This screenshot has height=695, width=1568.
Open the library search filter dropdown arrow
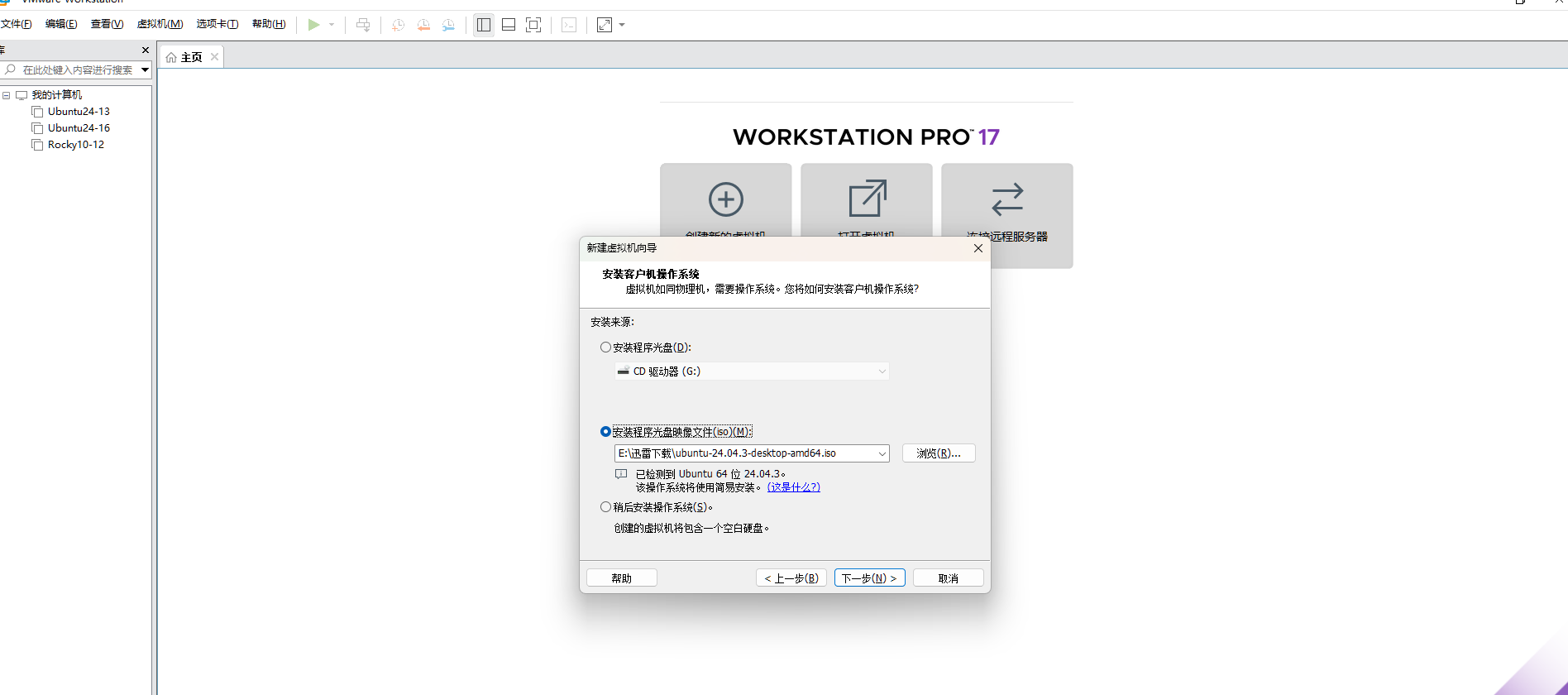[x=145, y=69]
